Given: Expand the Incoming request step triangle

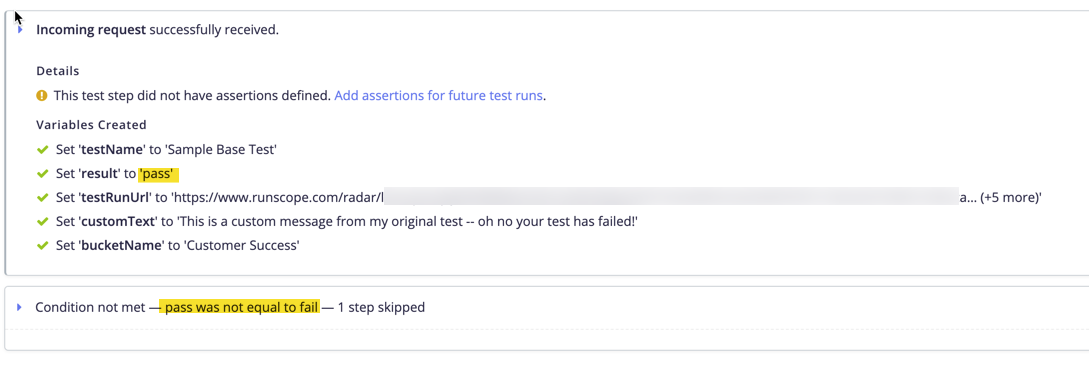Looking at the screenshot, I should click(20, 30).
